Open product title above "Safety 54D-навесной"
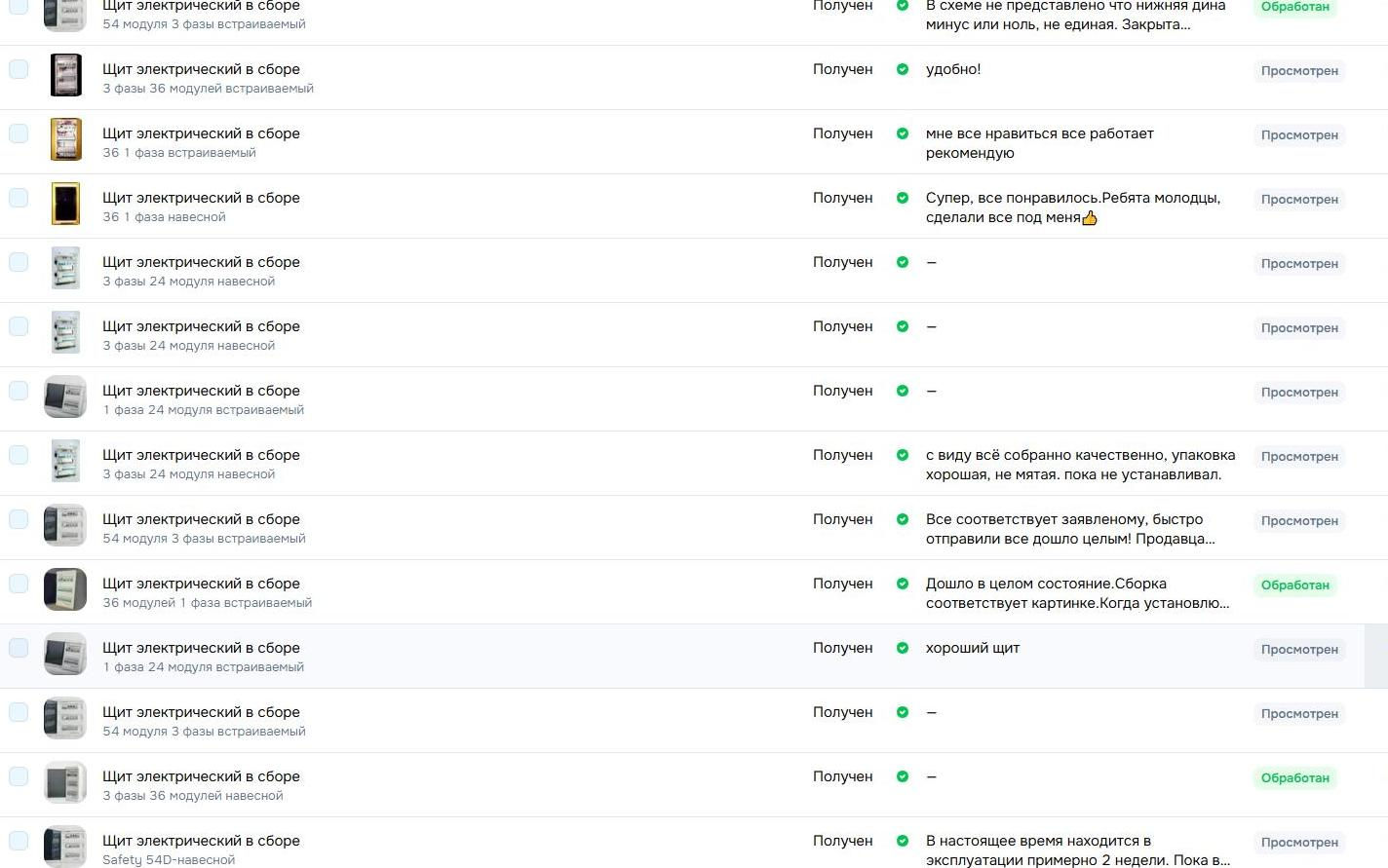Screen dimensions: 1388x868 pyautogui.click(x=201, y=841)
